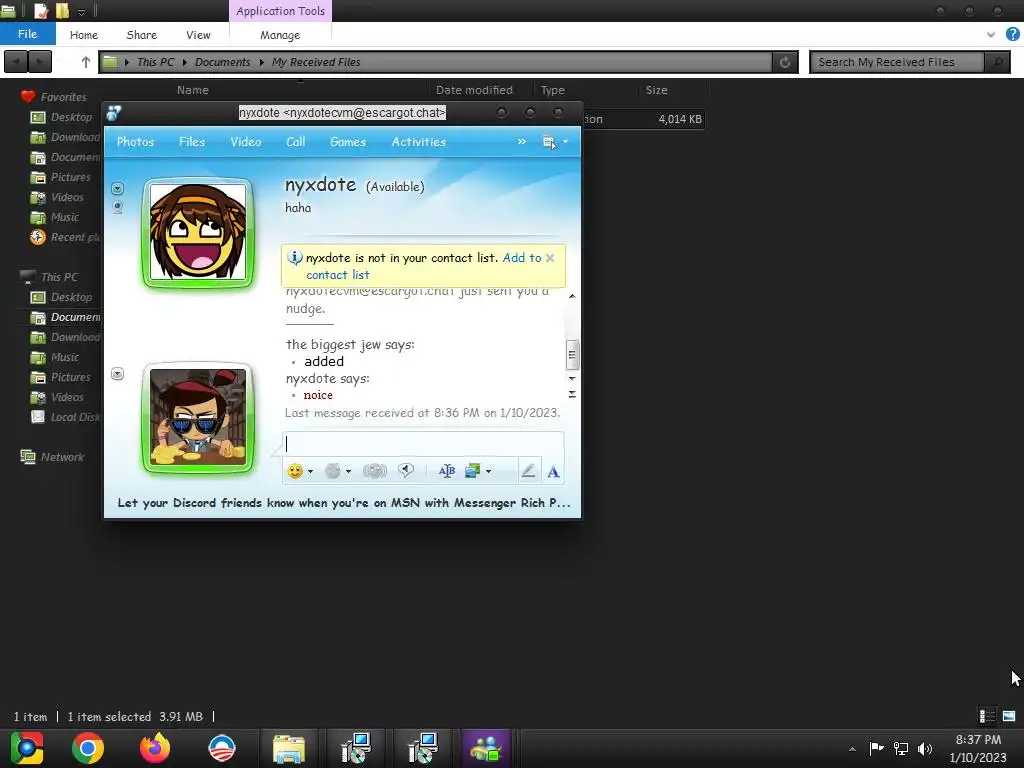This screenshot has width=1024, height=768.
Task: Click the webcam icon beside nyxdote's avatar
Action: pos(118,207)
